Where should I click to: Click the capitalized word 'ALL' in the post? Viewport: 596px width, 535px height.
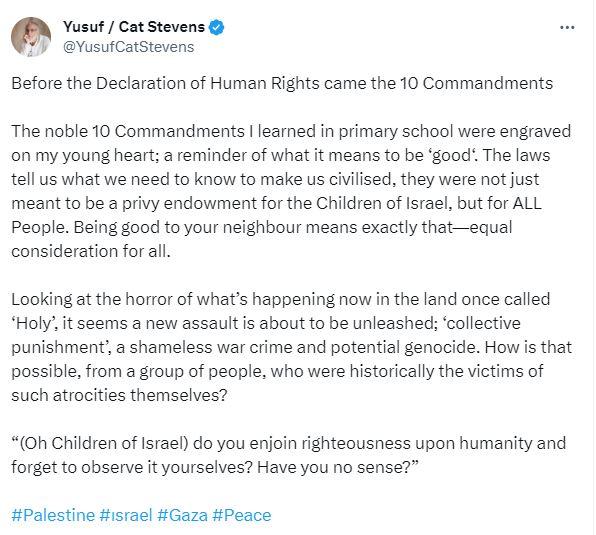(527, 203)
